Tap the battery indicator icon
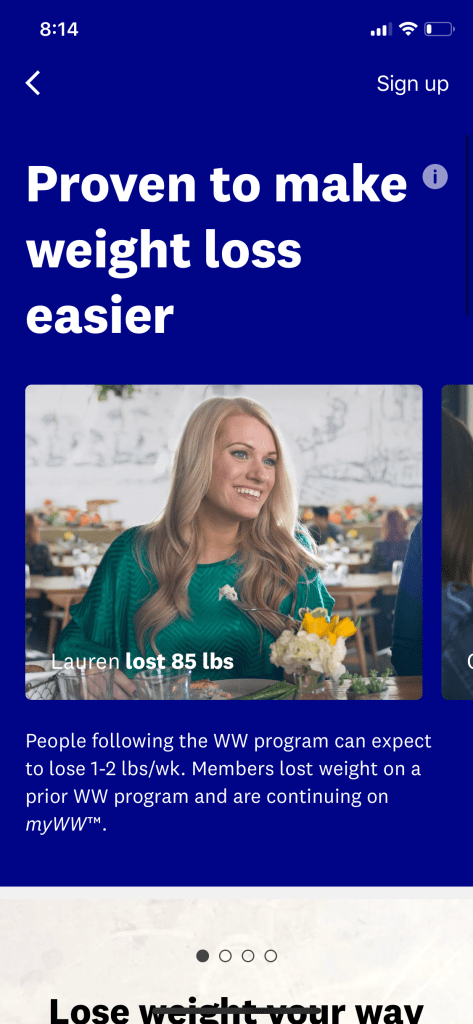This screenshot has width=473, height=1024. click(439, 29)
